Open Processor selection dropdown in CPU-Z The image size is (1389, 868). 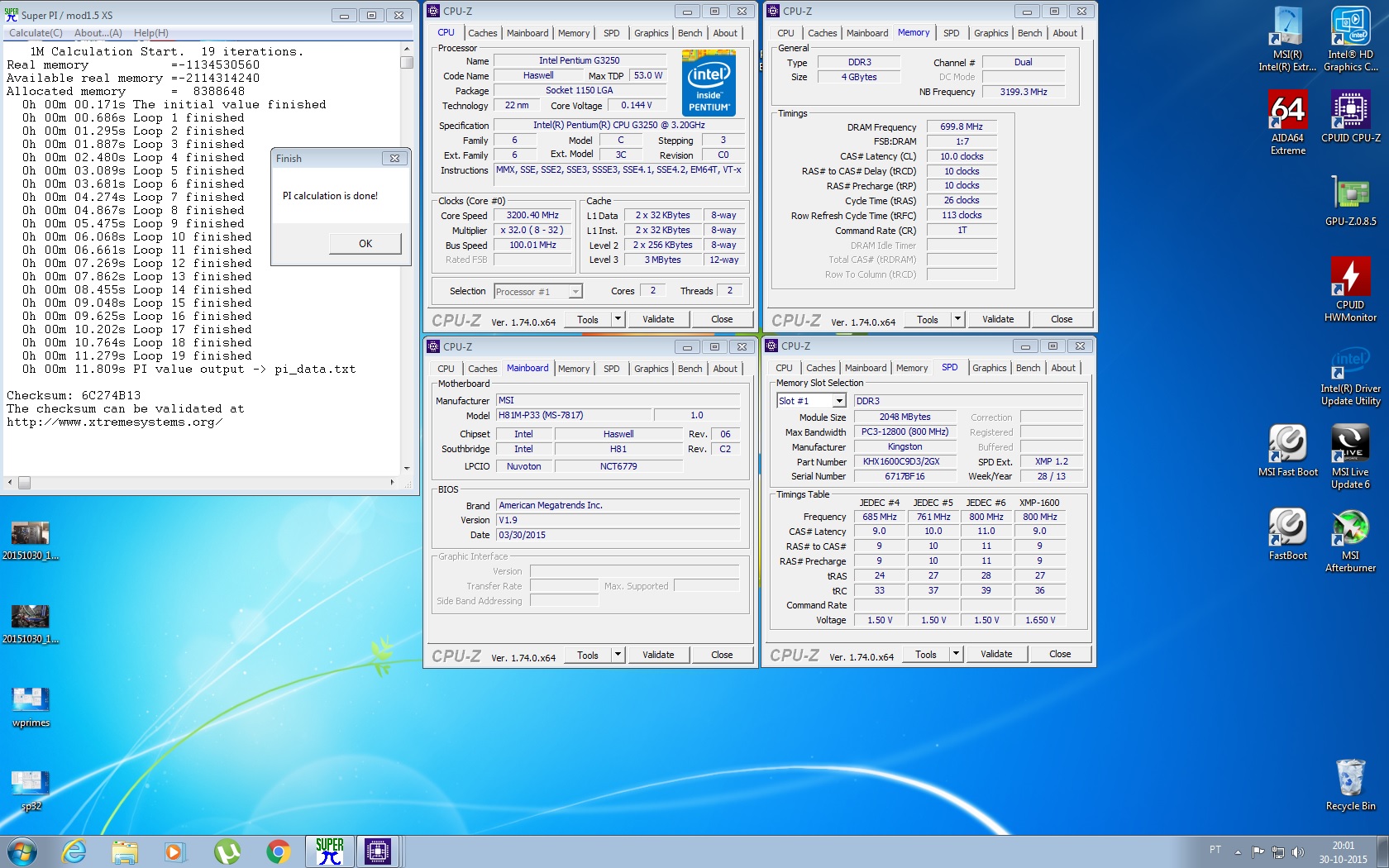click(575, 291)
